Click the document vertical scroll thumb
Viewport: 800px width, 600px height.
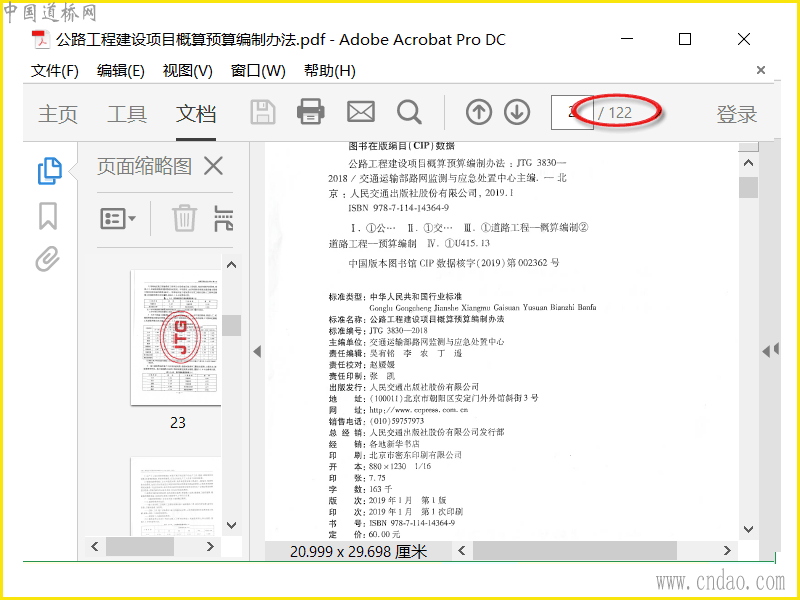click(748, 187)
